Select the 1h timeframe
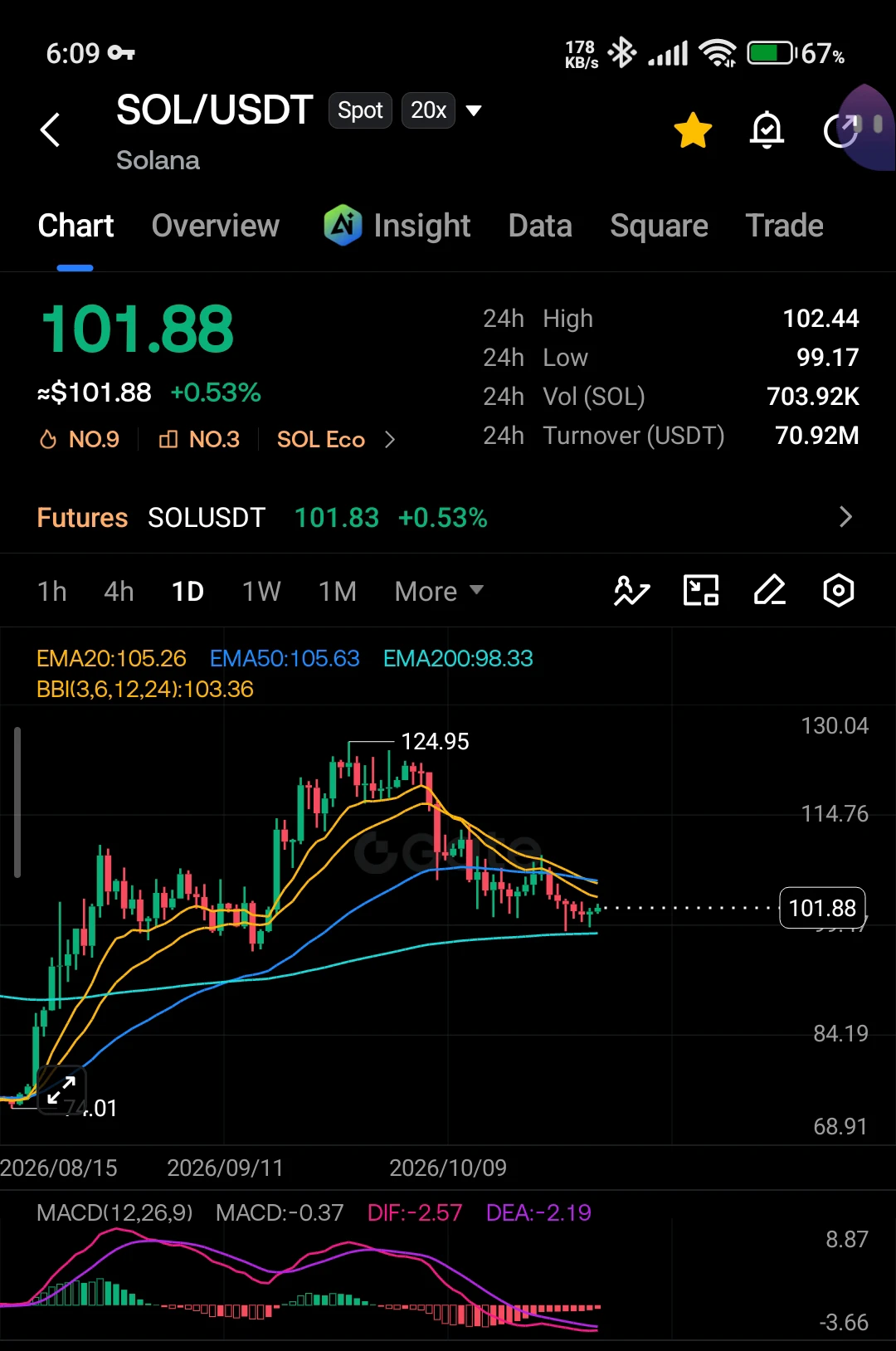896x1351 pixels. [52, 591]
